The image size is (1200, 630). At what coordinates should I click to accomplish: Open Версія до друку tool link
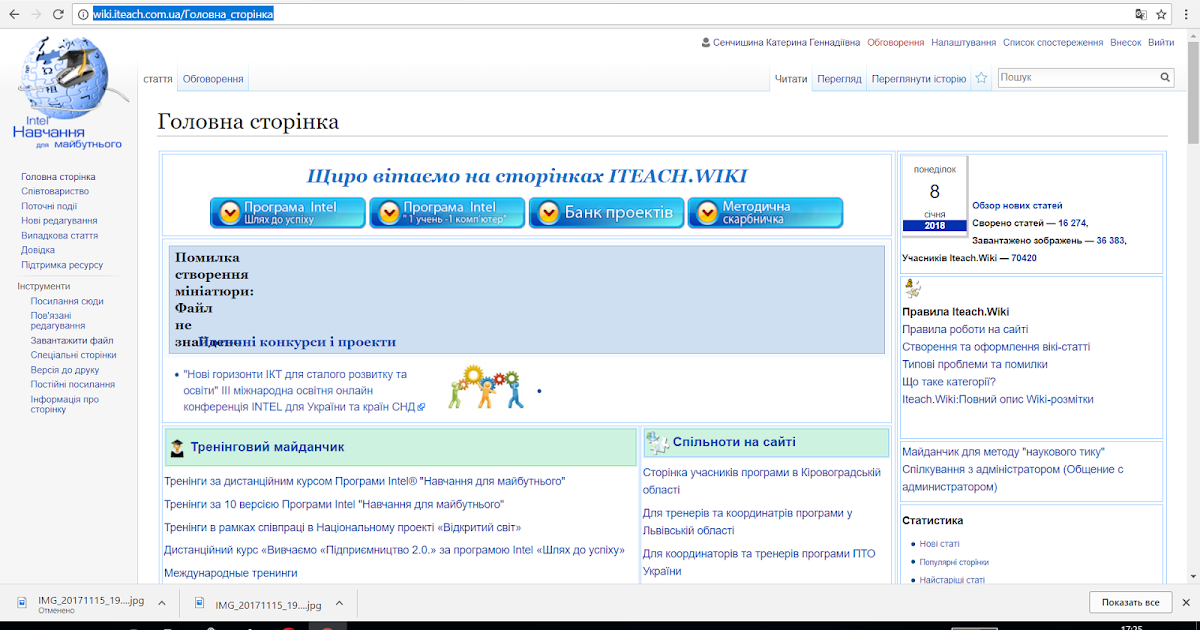point(64,370)
